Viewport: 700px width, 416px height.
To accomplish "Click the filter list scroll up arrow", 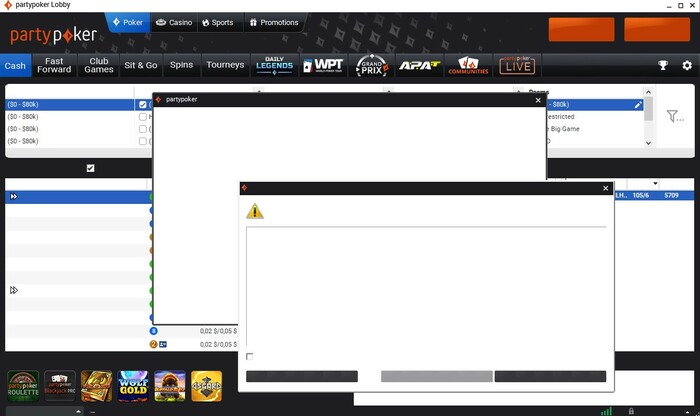I will click(648, 92).
